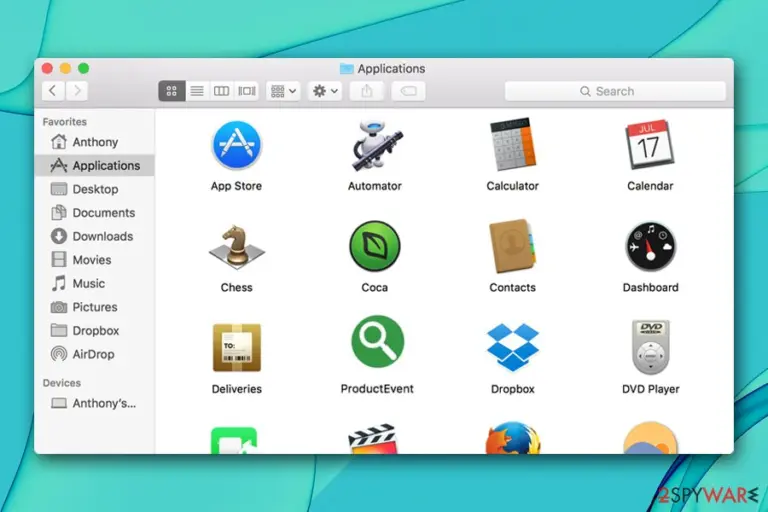Click the Chess knight icon
The width and height of the screenshot is (768, 512).
pyautogui.click(x=237, y=247)
